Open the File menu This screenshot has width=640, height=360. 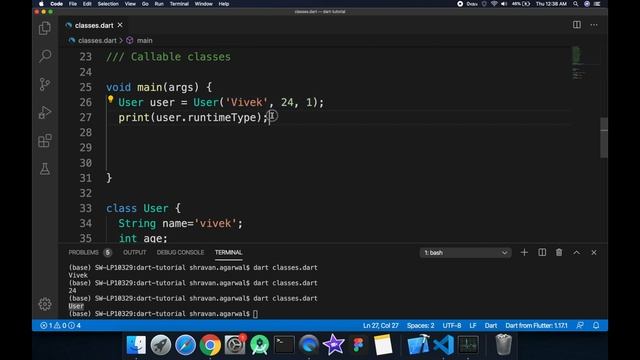pyautogui.click(x=73, y=4)
